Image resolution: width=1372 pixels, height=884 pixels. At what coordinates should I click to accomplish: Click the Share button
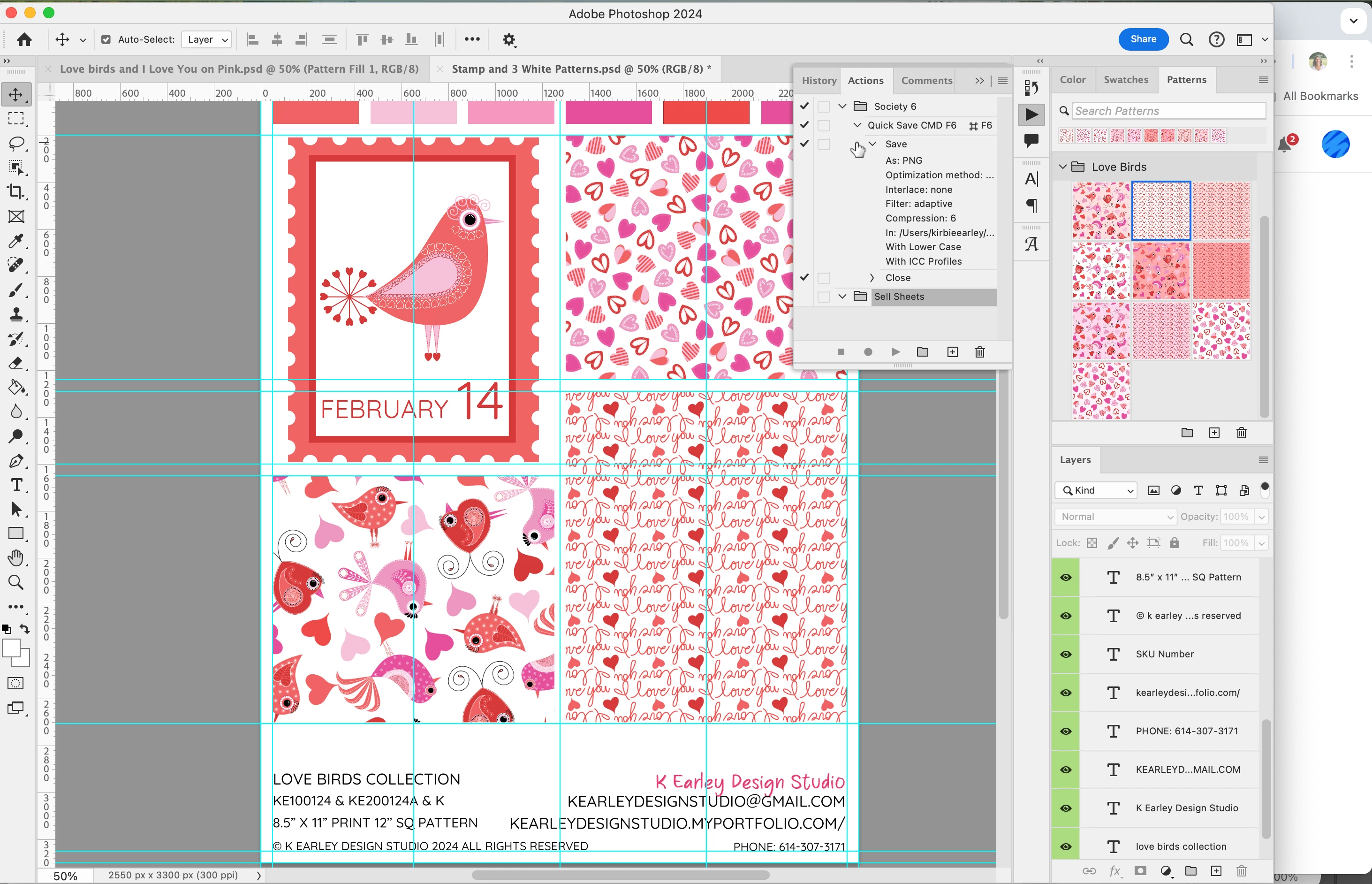(x=1143, y=39)
